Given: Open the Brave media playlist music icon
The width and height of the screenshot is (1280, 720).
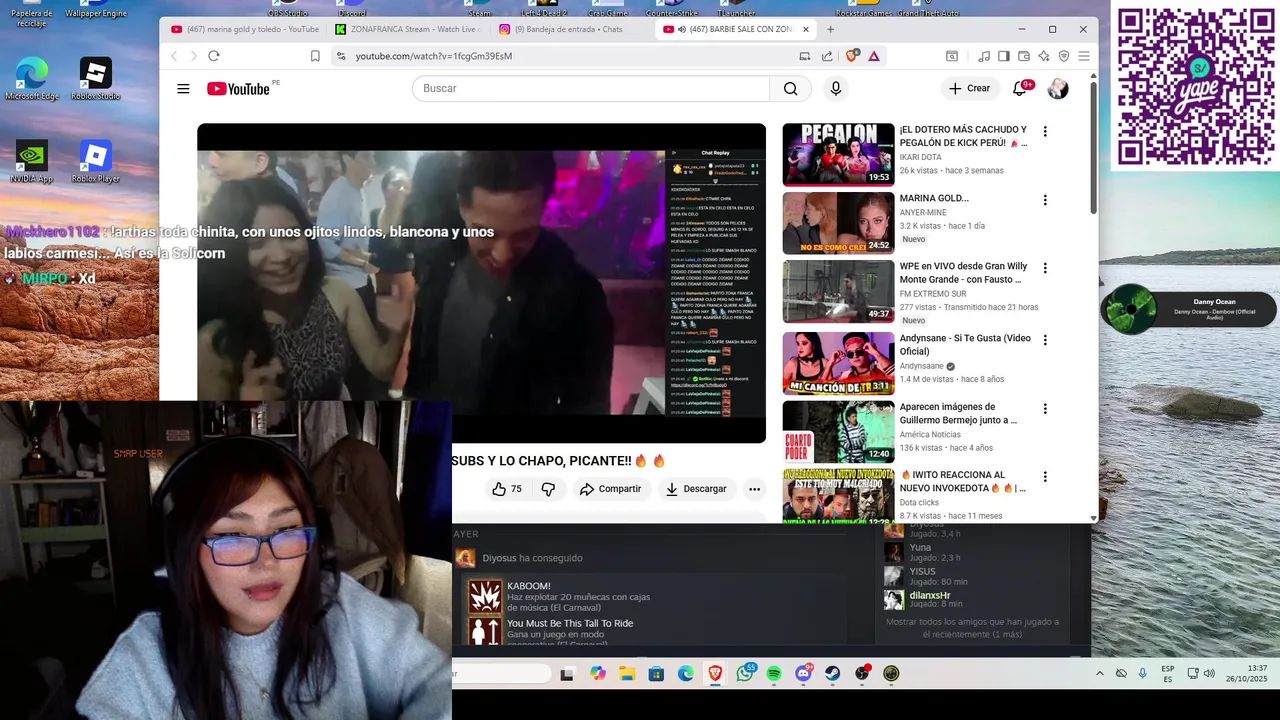Looking at the screenshot, I should point(985,56).
